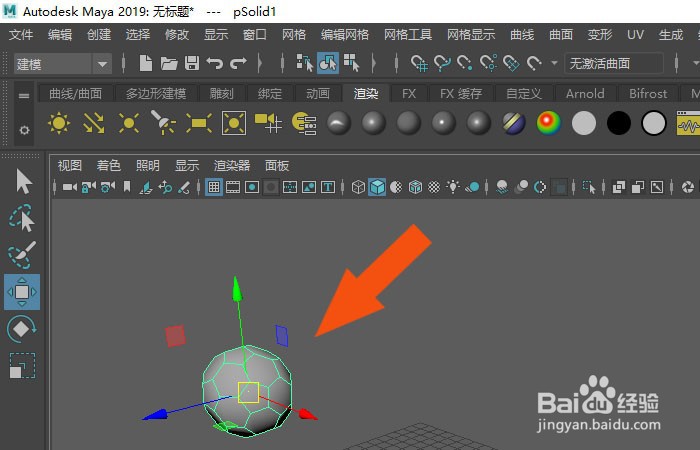700x450 pixels.
Task: Switch to 曲线/曲面 shelf tab
Action: point(75,94)
